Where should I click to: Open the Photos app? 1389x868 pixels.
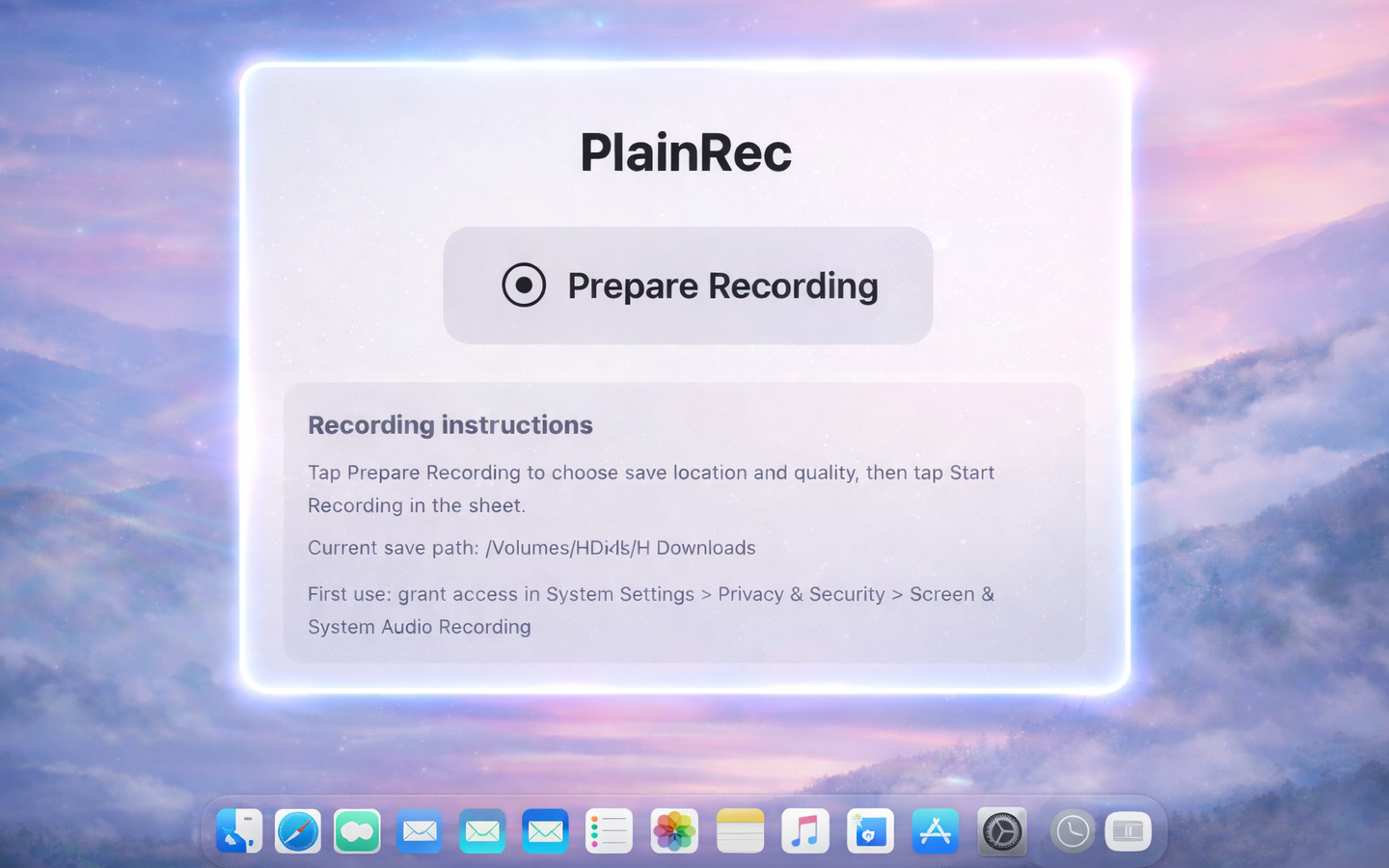pos(673,830)
